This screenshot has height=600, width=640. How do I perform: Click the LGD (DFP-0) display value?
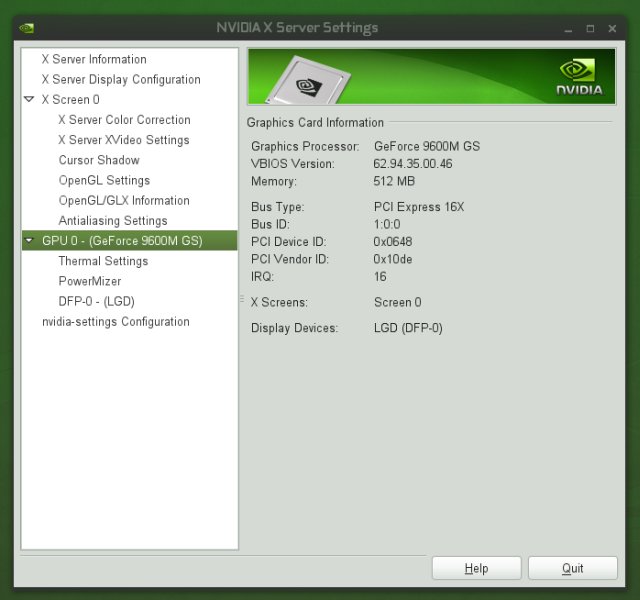408,328
